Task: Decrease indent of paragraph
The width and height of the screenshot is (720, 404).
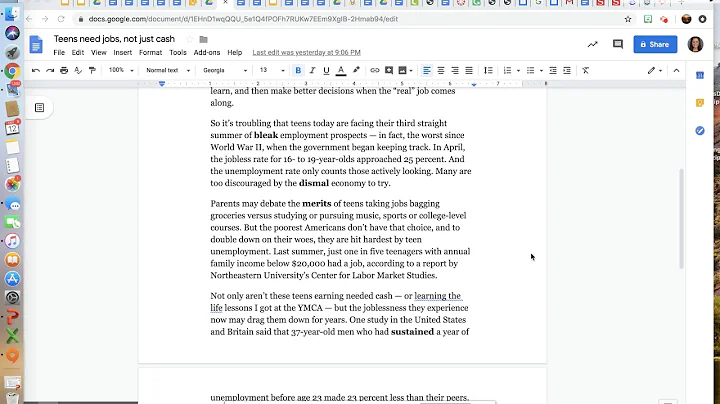Action: coord(553,70)
